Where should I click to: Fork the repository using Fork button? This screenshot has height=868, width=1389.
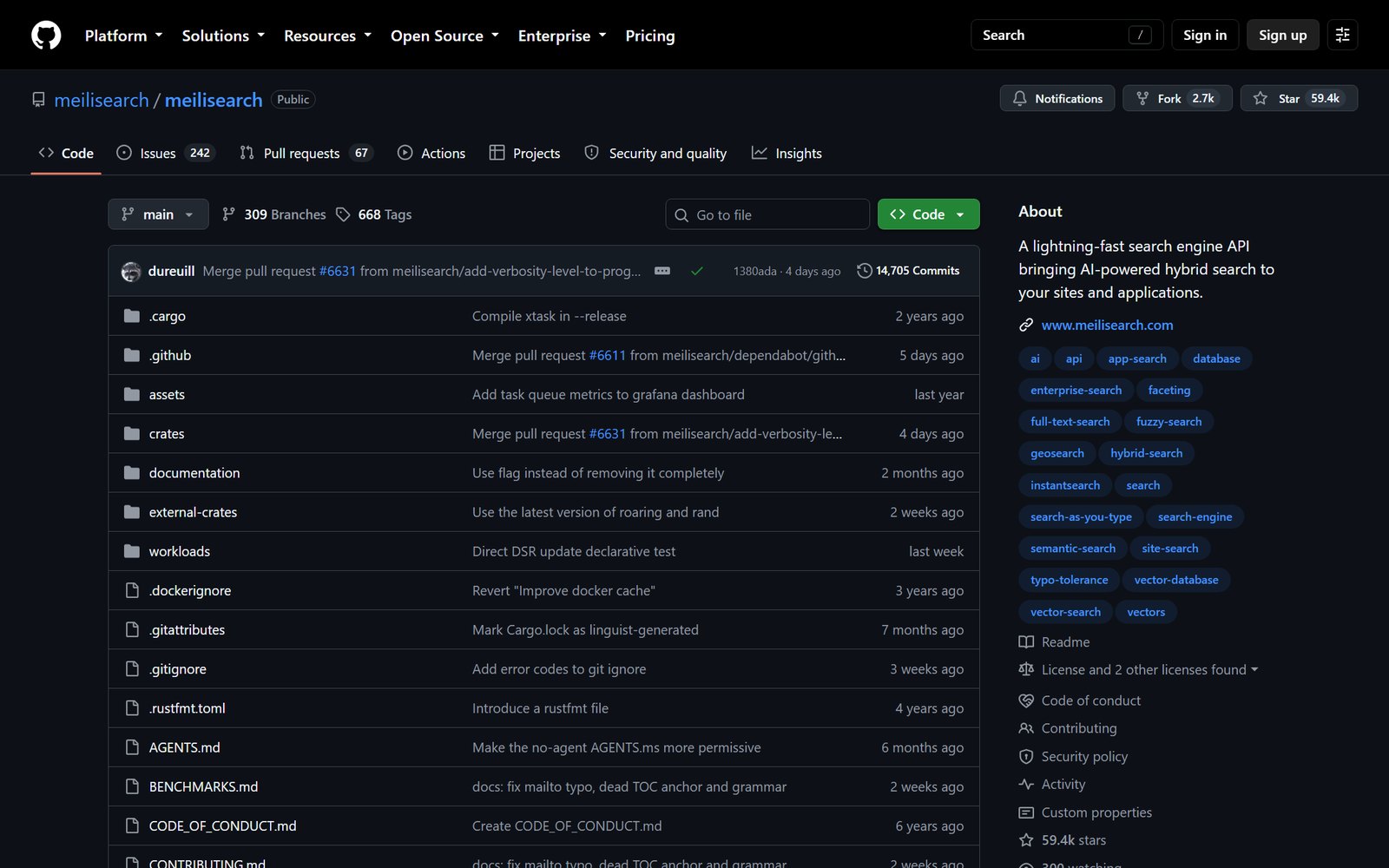point(1177,98)
